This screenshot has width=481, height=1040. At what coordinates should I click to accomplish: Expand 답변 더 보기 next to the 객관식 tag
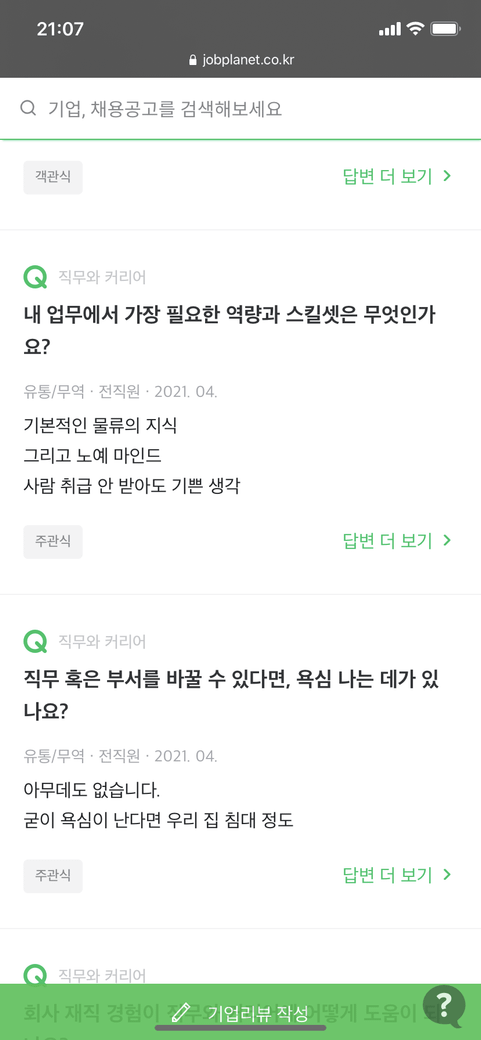(x=397, y=176)
